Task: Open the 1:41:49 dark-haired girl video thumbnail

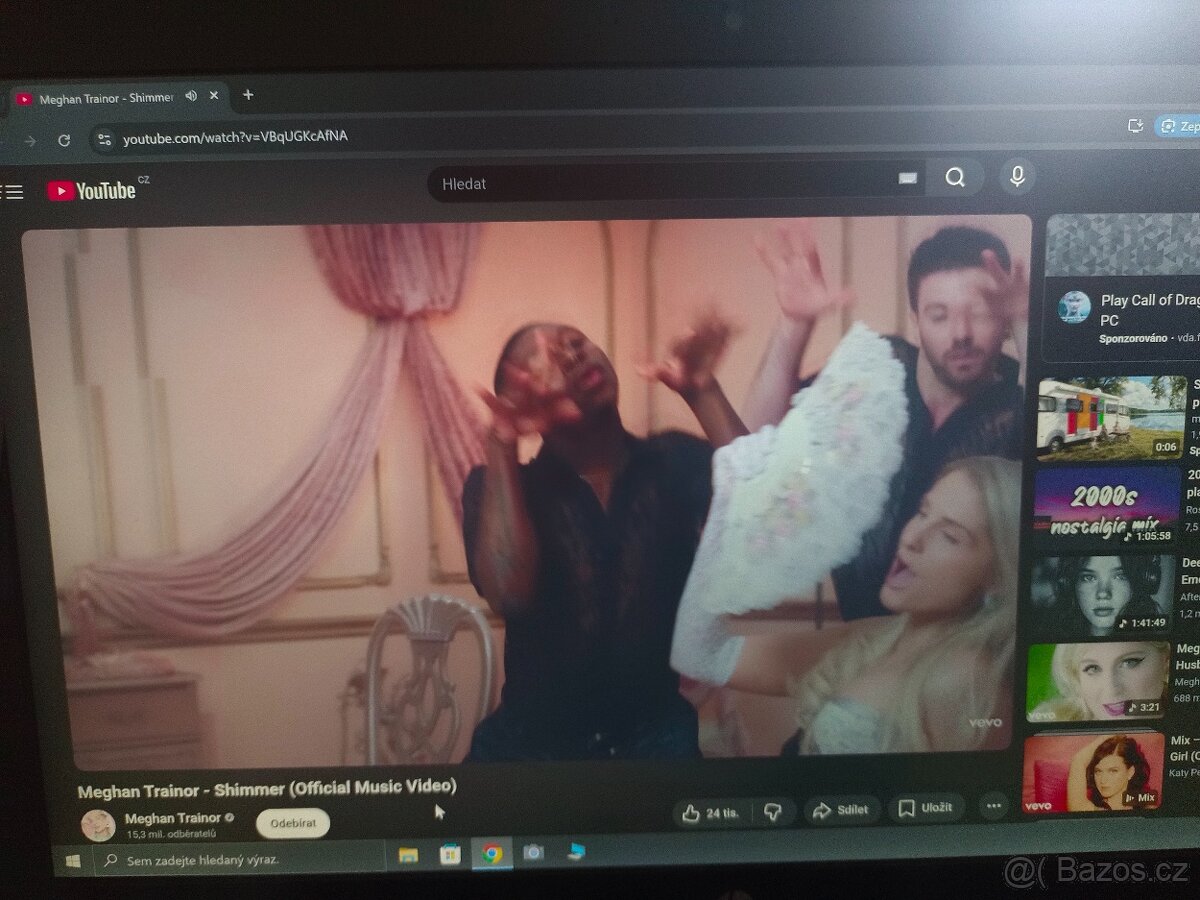Action: click(1102, 594)
